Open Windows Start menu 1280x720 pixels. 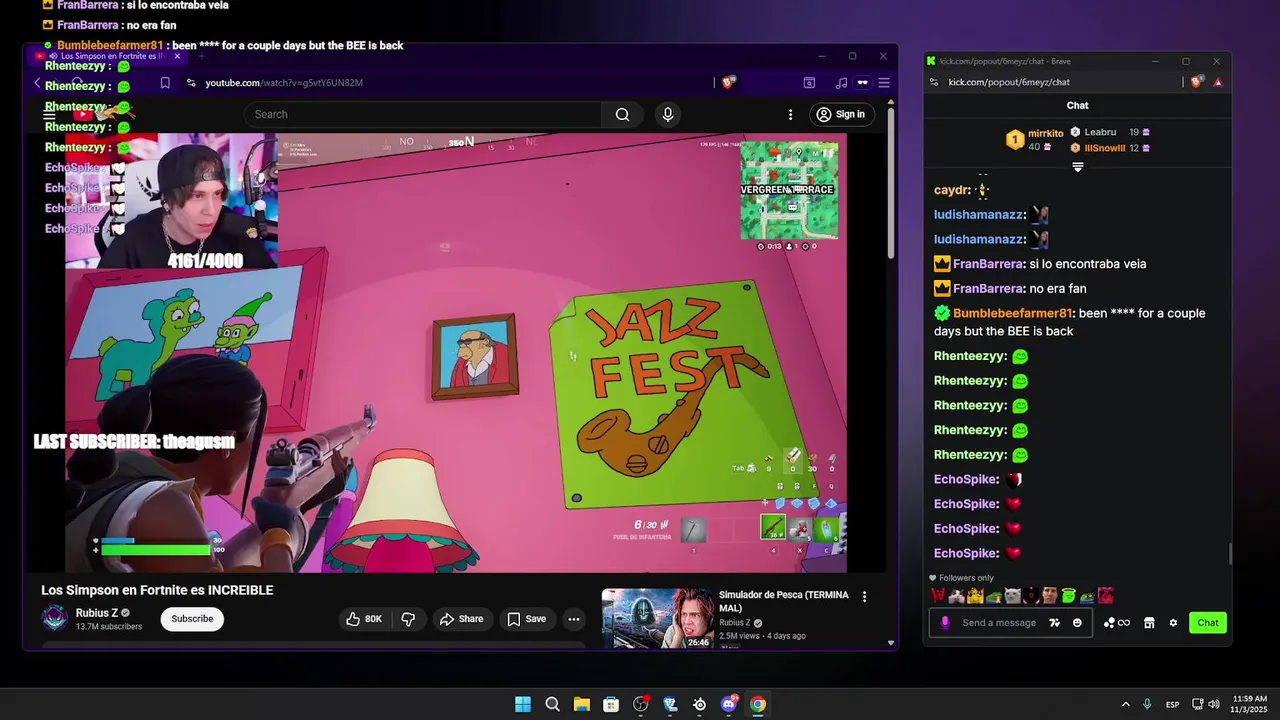(523, 704)
